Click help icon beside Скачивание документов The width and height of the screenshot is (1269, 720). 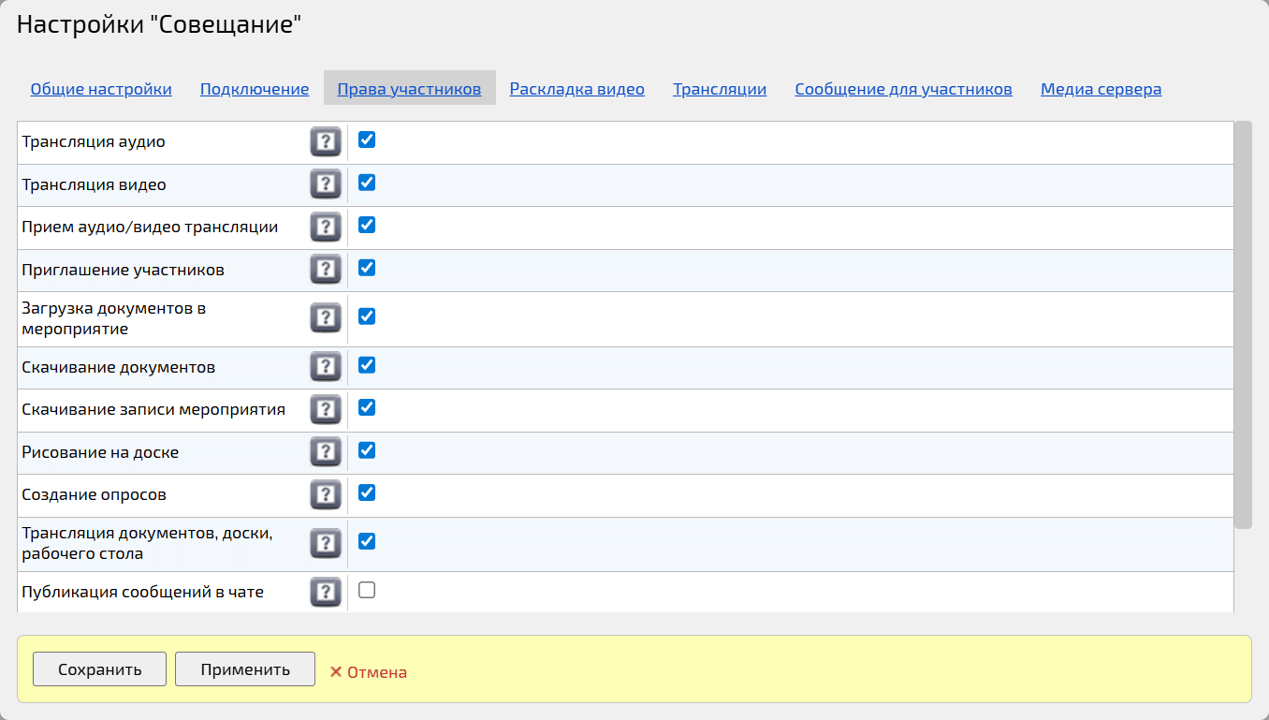pos(325,367)
